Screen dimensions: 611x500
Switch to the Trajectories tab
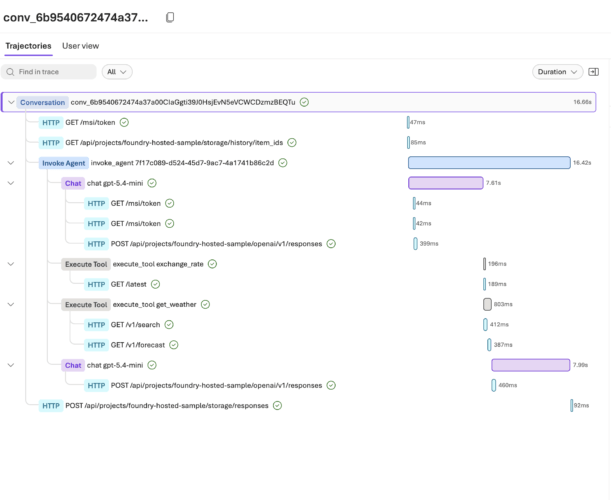point(28,46)
